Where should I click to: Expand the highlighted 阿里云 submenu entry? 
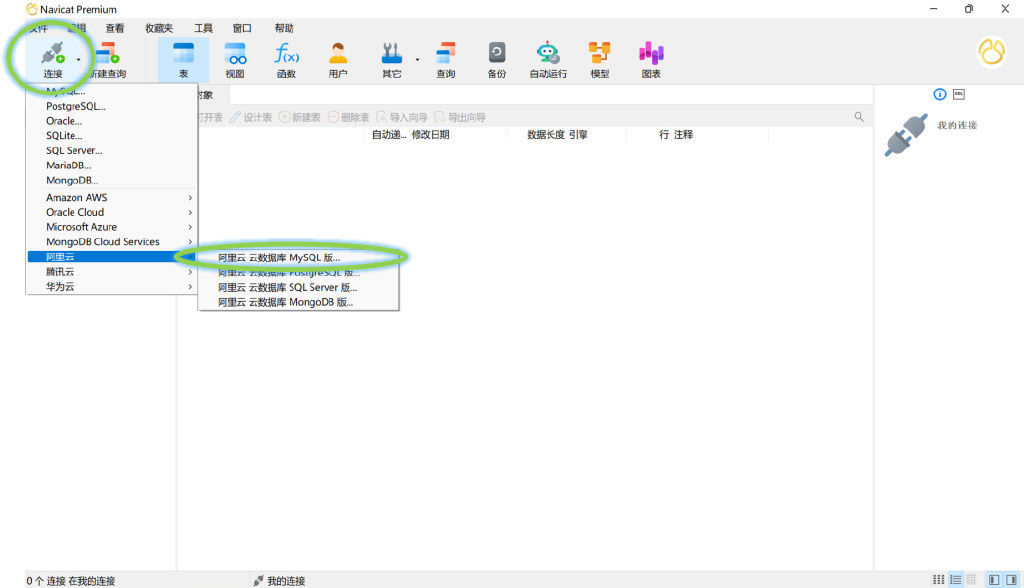(112, 257)
